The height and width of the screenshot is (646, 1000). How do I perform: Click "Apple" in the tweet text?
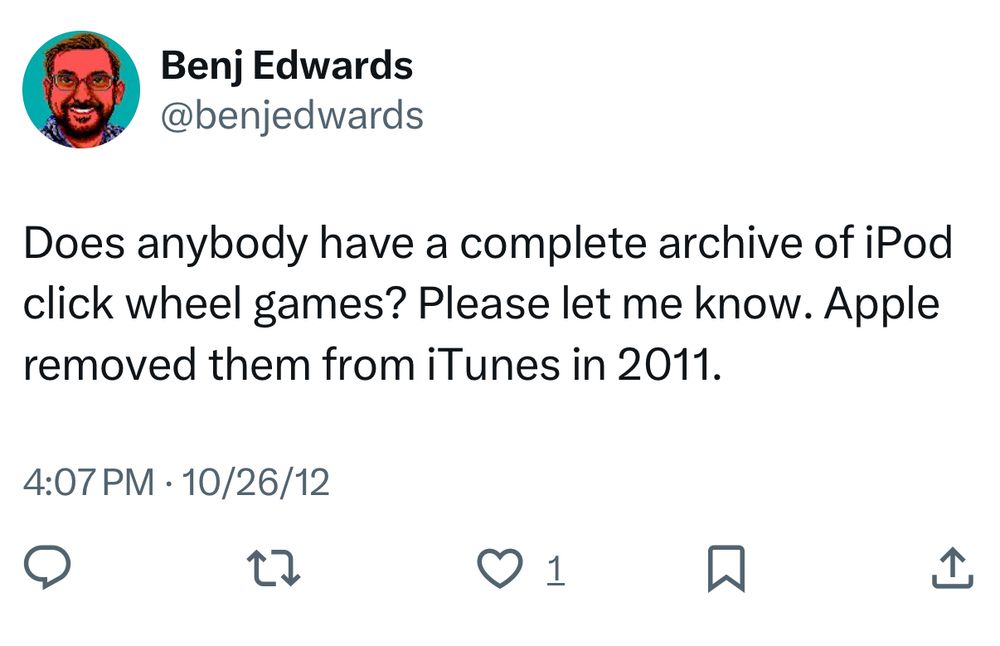tap(883, 305)
